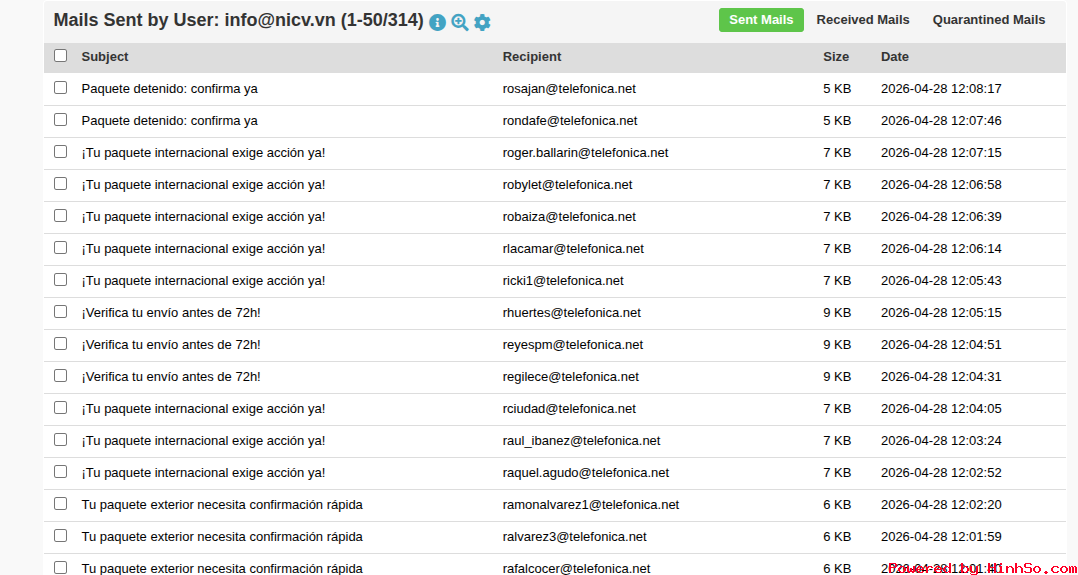The image size is (1078, 575).
Task: Click date 2026-04-28 12:02:20
Action: pos(941,505)
